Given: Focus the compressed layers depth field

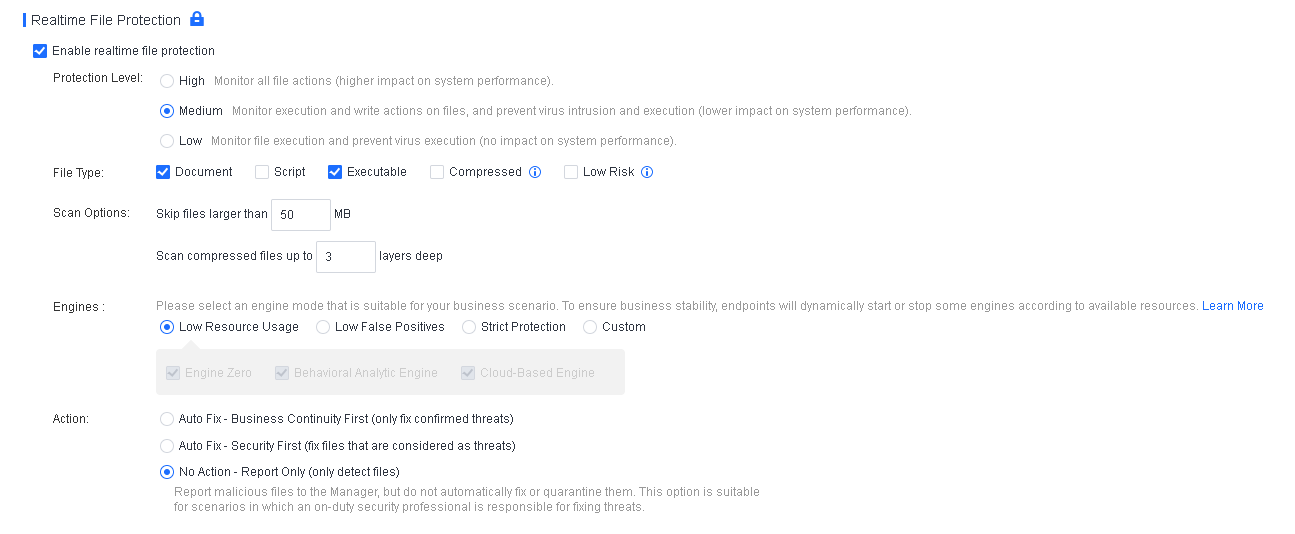Looking at the screenshot, I should click(345, 257).
